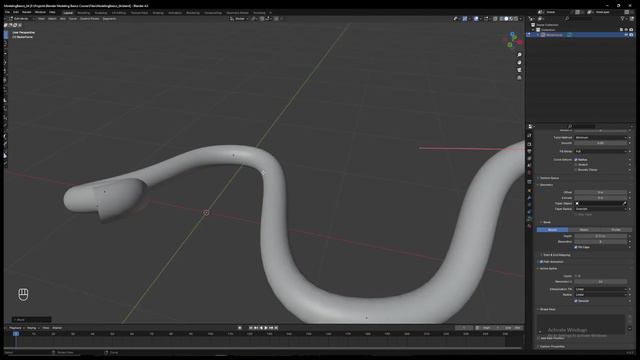
Task: Select the Profile bevel mode button
Action: pos(616,230)
